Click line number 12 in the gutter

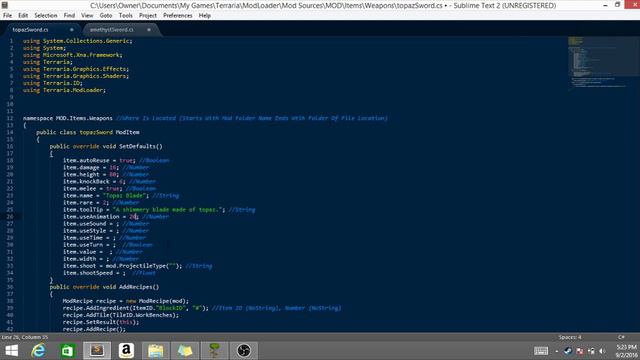[10, 118]
